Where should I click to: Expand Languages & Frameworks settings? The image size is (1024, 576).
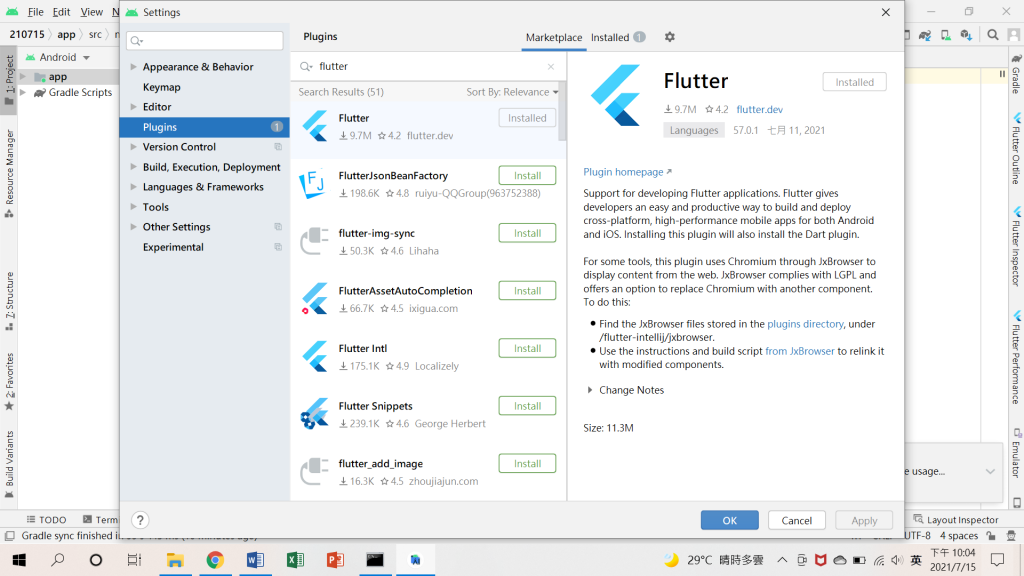133,187
